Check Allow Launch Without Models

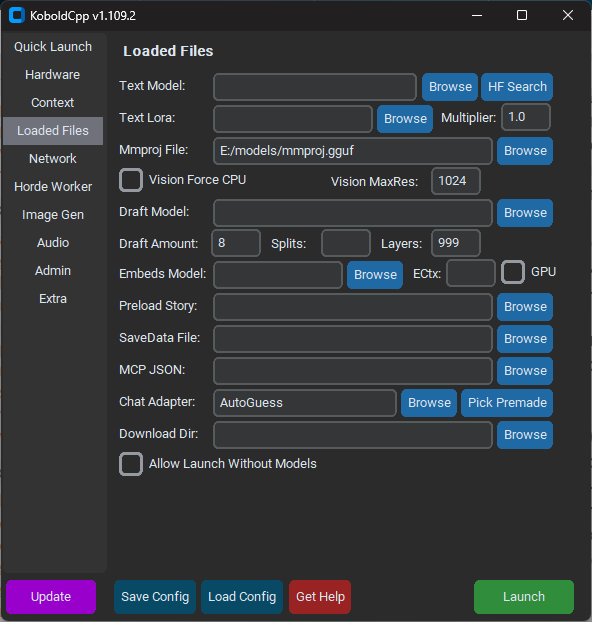(x=131, y=464)
